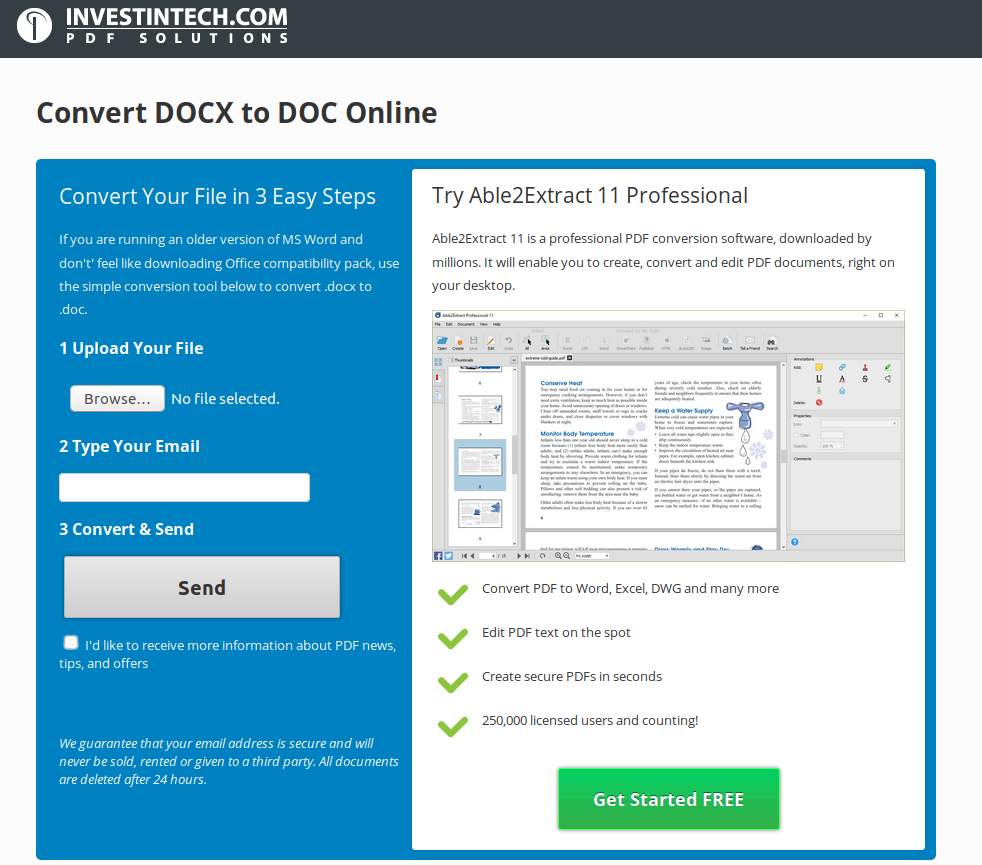Viewport: 982px width, 865px height.
Task: Click the email security guarantee italic note
Action: click(x=229, y=761)
